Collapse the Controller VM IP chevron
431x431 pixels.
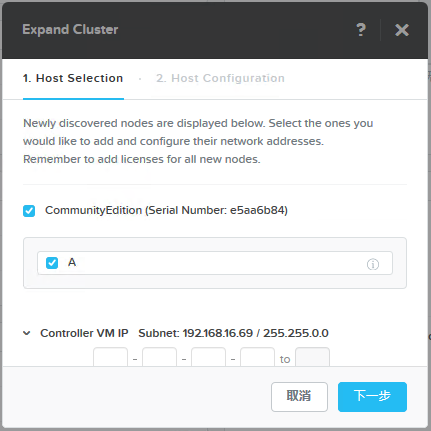(x=27, y=333)
